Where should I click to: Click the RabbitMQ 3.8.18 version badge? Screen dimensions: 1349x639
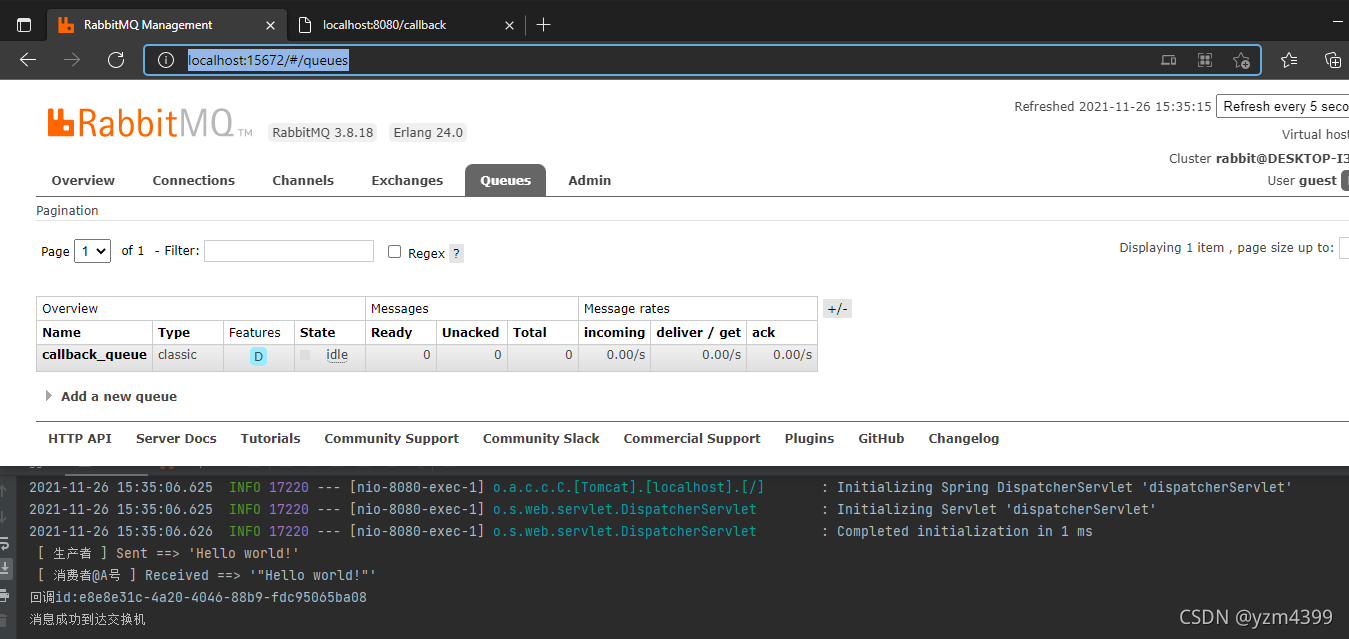tap(323, 132)
